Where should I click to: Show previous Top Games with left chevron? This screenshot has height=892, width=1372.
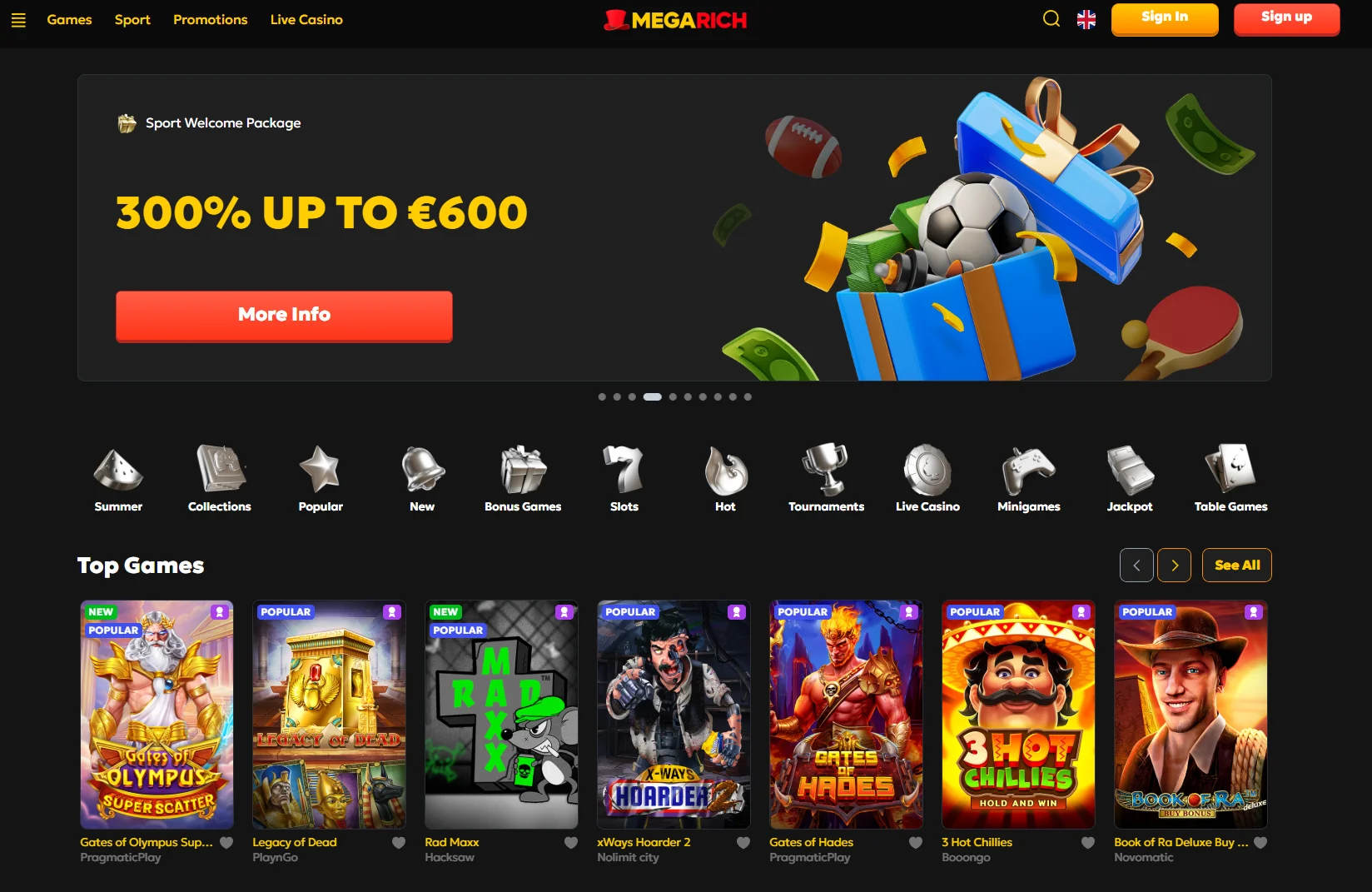pos(1136,566)
